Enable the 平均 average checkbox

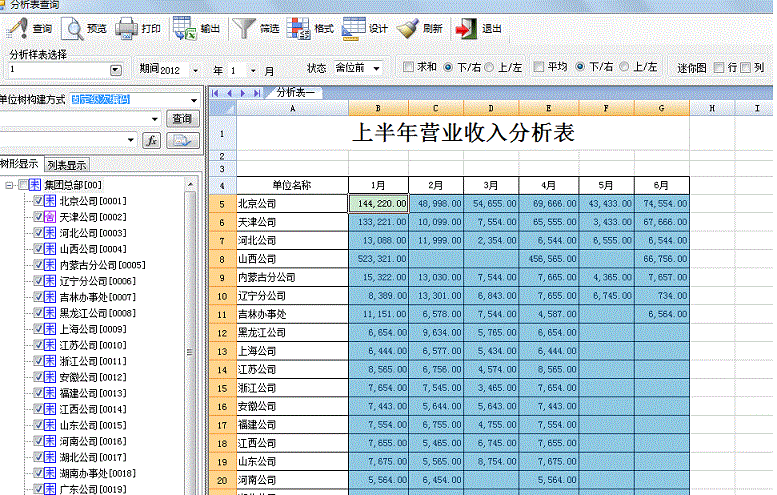click(x=539, y=67)
